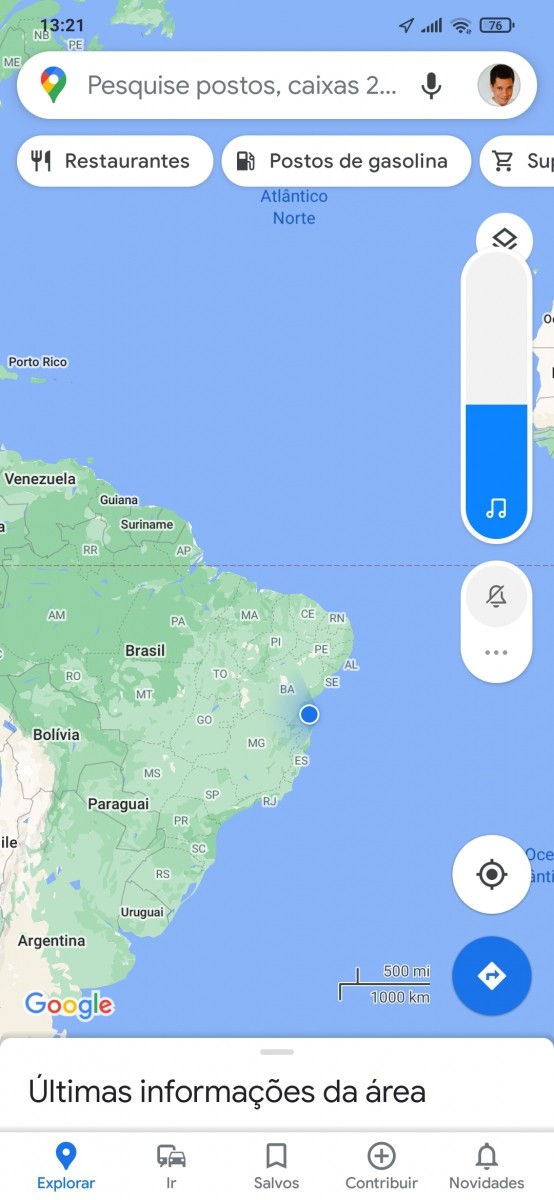Open the three-dot volume options
The image size is (554, 1200).
click(x=496, y=652)
